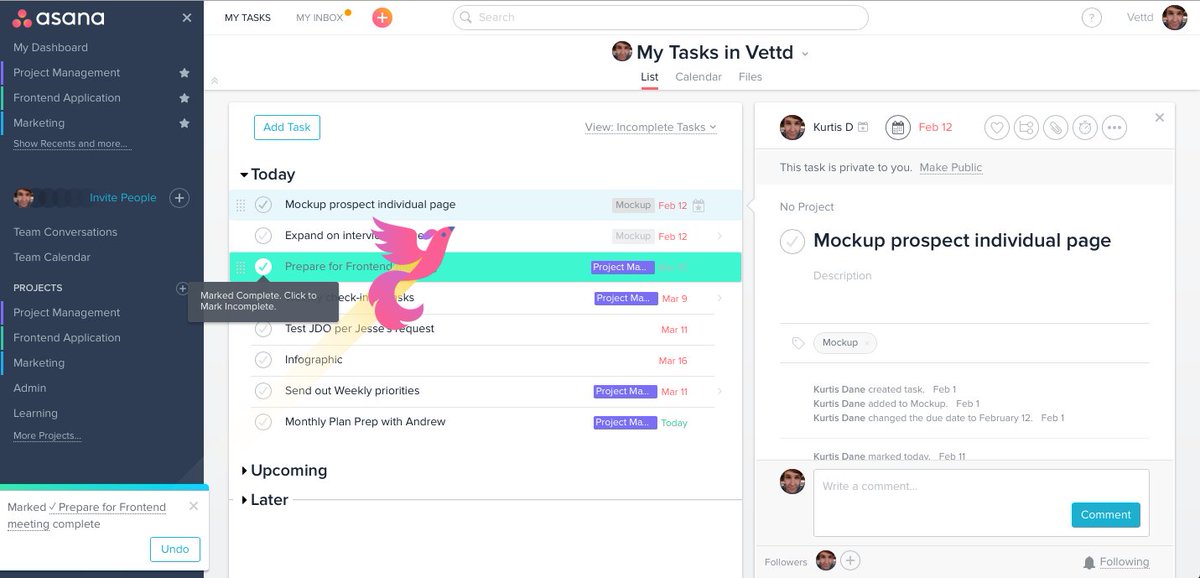Check off Monthly Plan Prep with Andrew
Screen dimensions: 1200x578
(x=263, y=422)
